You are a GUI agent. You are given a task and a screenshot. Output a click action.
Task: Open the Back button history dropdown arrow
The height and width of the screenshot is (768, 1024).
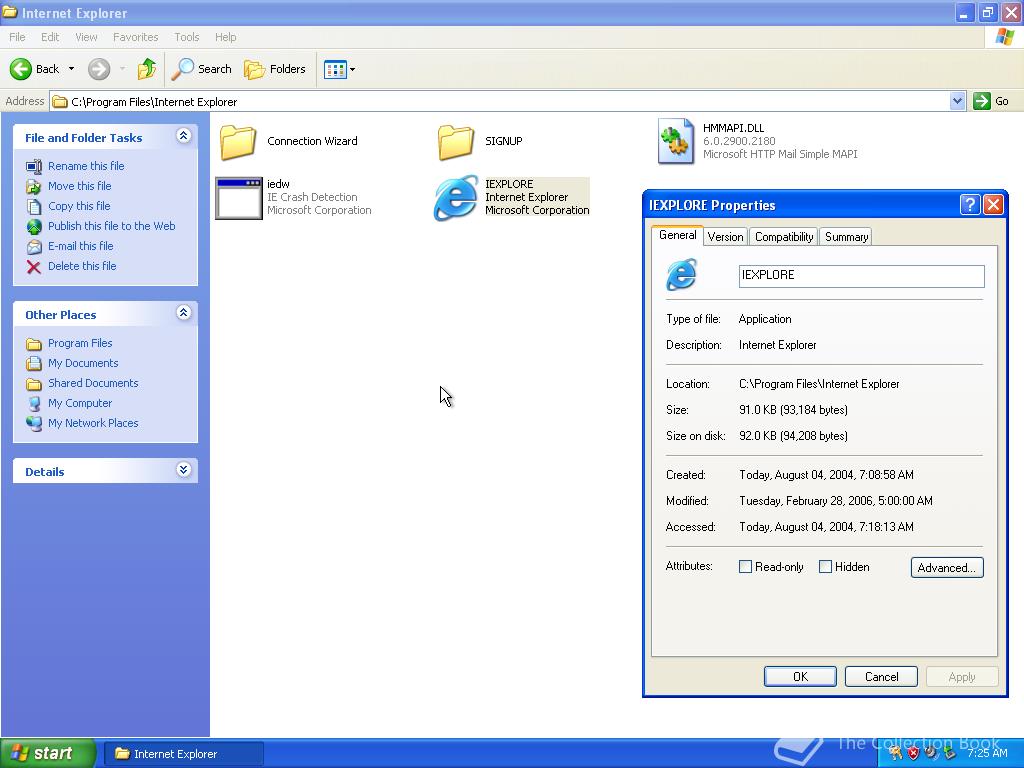[x=71, y=69]
